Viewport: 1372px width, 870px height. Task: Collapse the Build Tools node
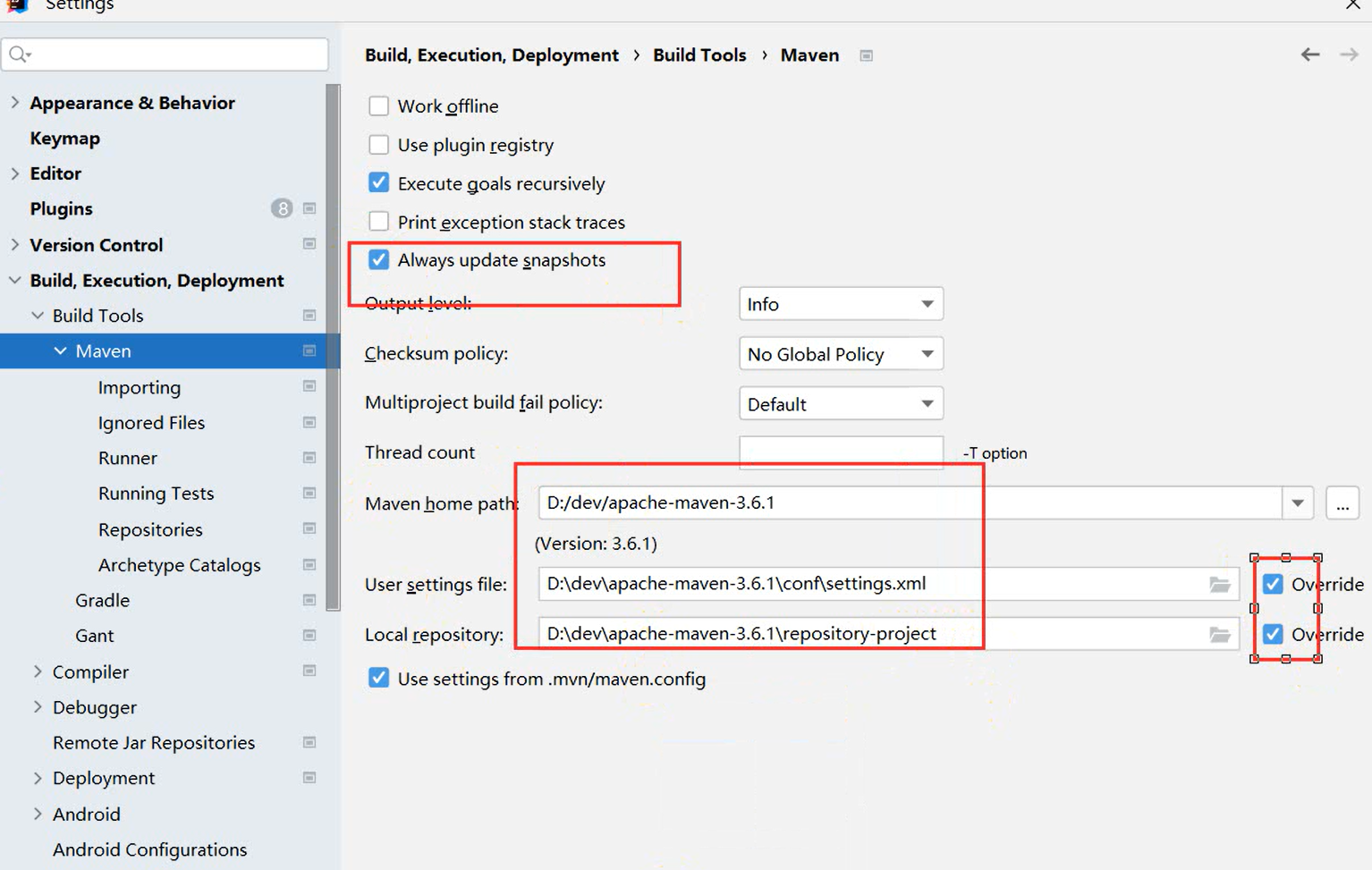coord(38,316)
